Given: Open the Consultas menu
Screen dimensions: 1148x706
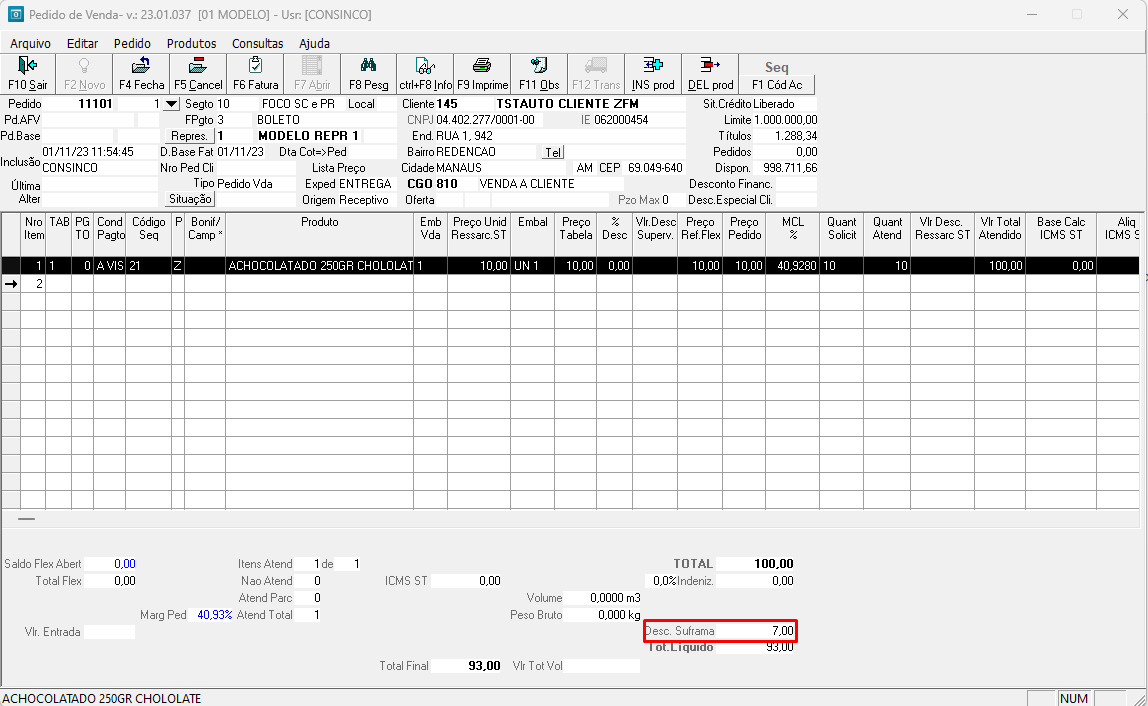Looking at the screenshot, I should 257,43.
